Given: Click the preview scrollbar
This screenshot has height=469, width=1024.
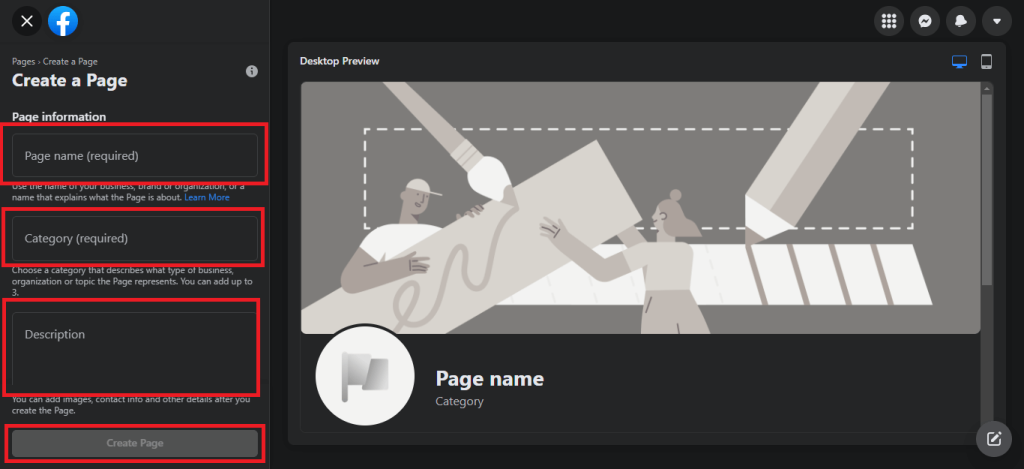Looking at the screenshot, I should click(987, 189).
